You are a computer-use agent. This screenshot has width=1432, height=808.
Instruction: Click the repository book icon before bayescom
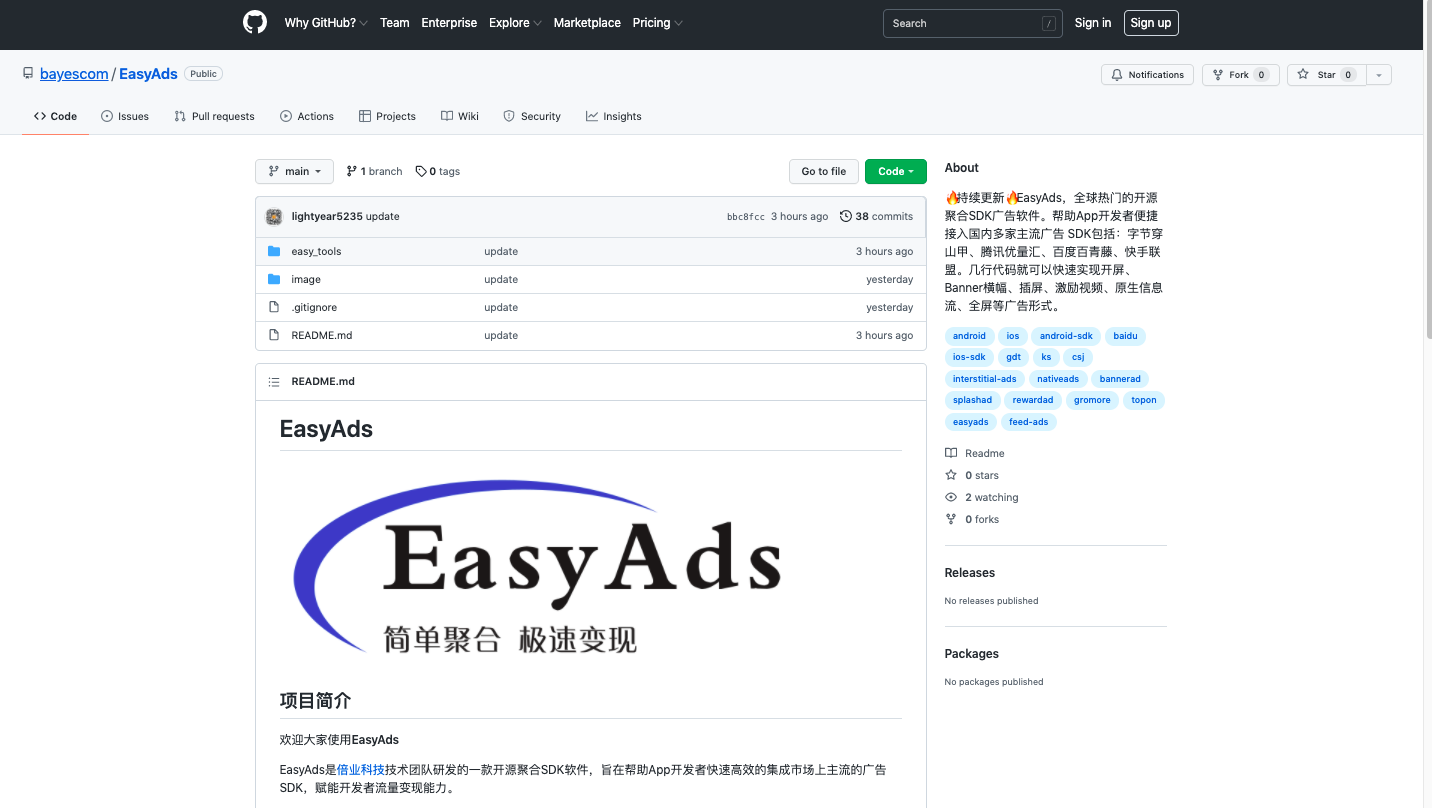pos(27,72)
